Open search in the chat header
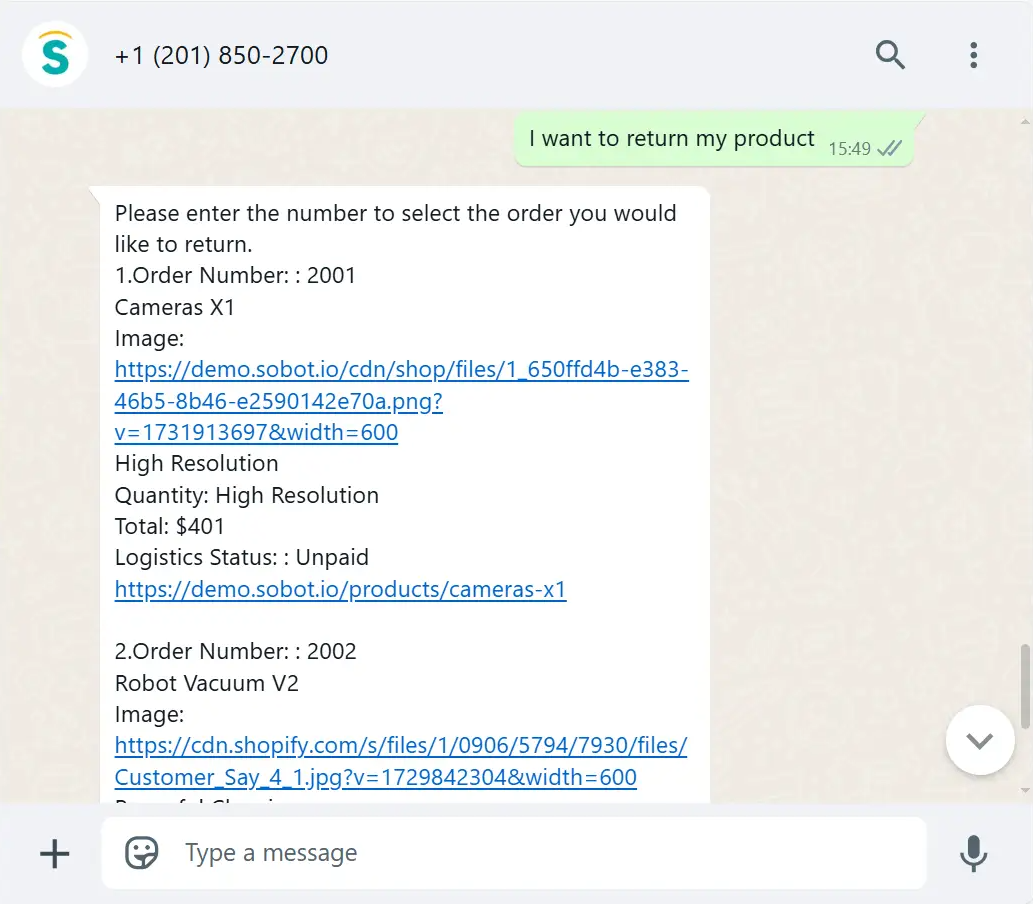 click(890, 55)
